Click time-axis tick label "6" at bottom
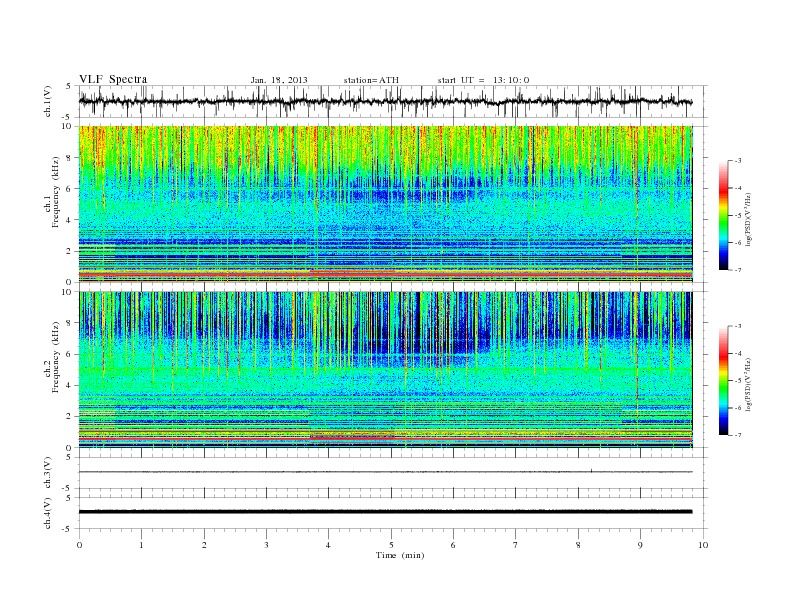The image size is (792, 612). (x=453, y=545)
